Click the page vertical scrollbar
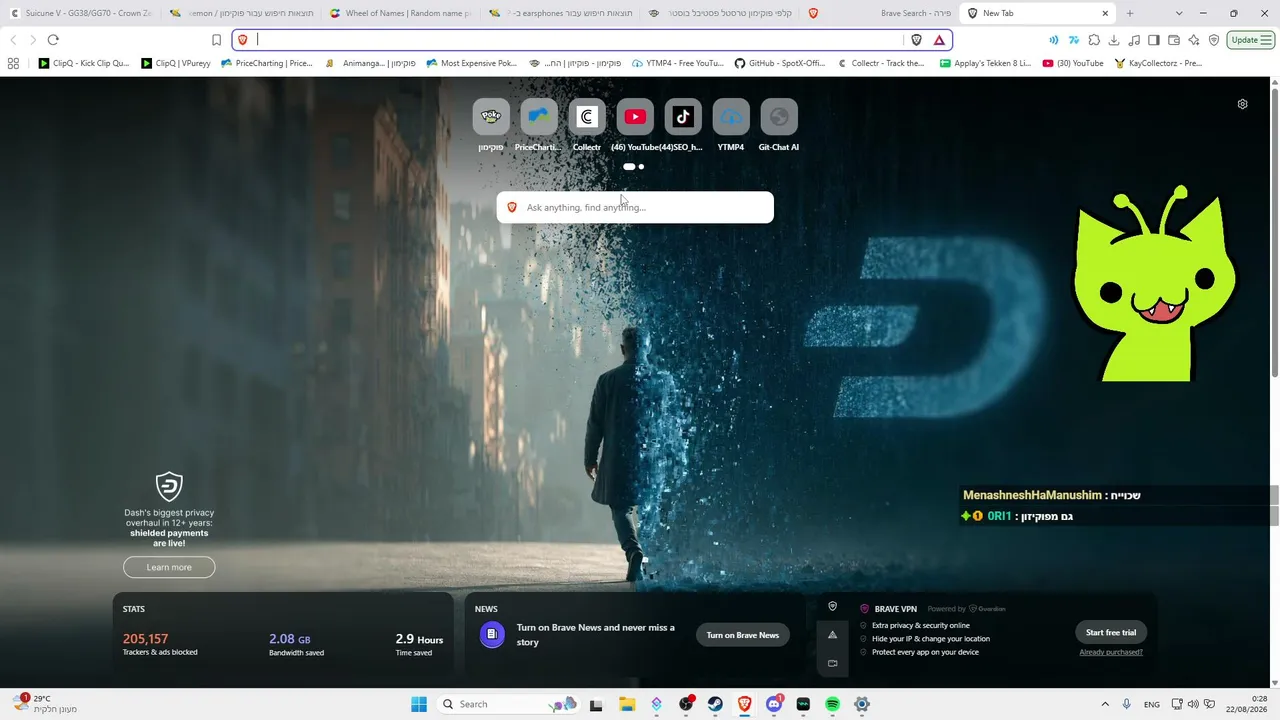The width and height of the screenshot is (1280, 720). [1275, 232]
